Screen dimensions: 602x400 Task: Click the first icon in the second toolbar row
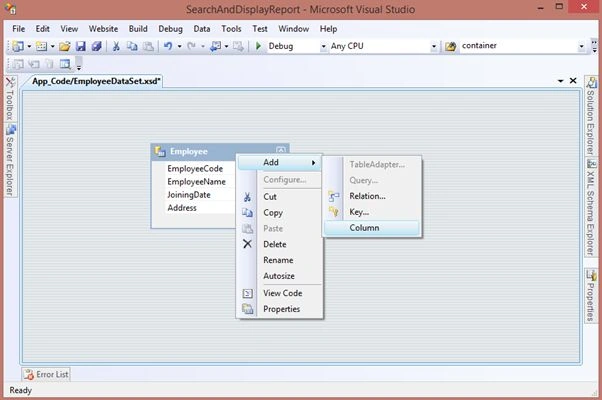pyautogui.click(x=18, y=64)
